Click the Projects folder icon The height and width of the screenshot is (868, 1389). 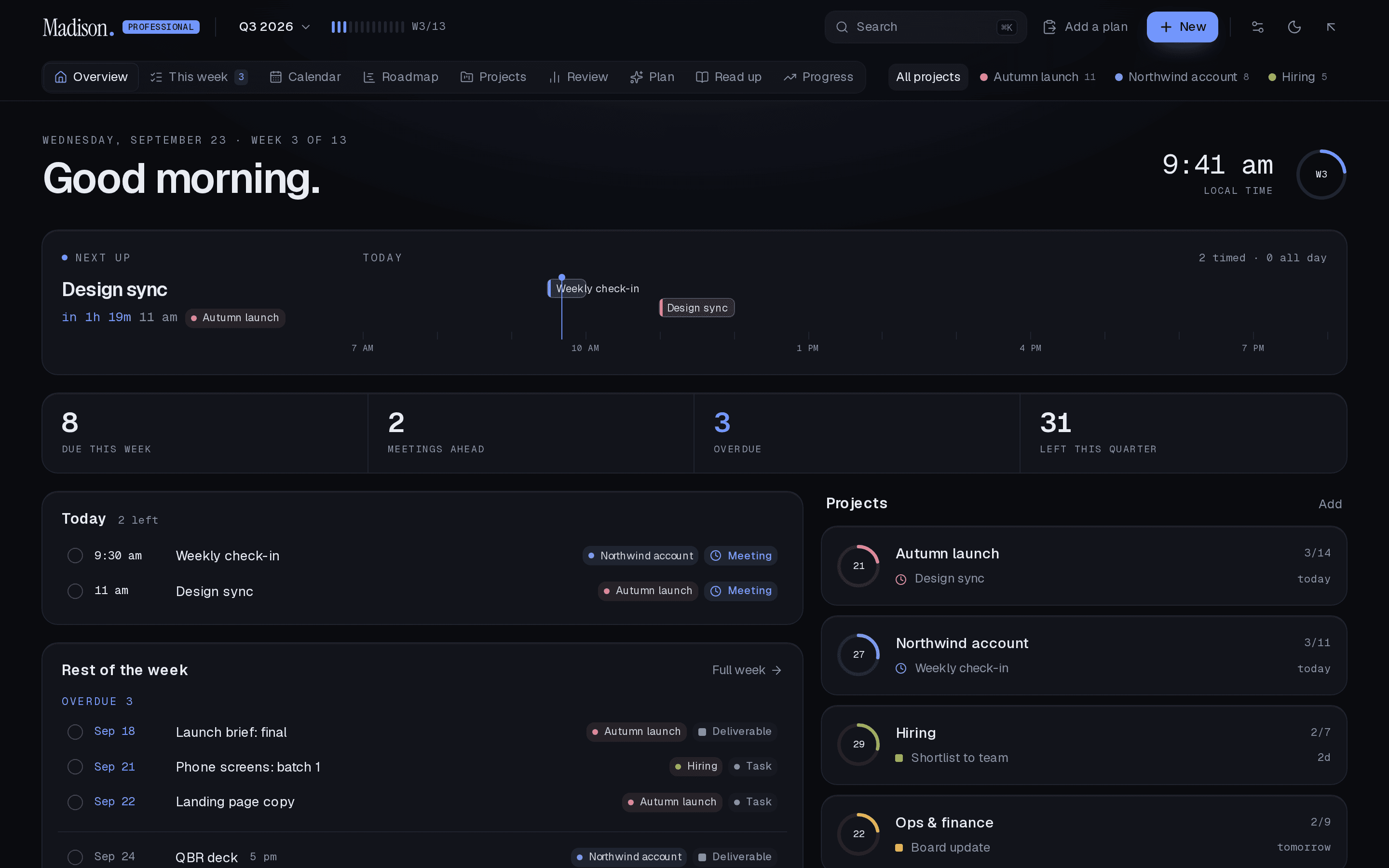pos(467,77)
